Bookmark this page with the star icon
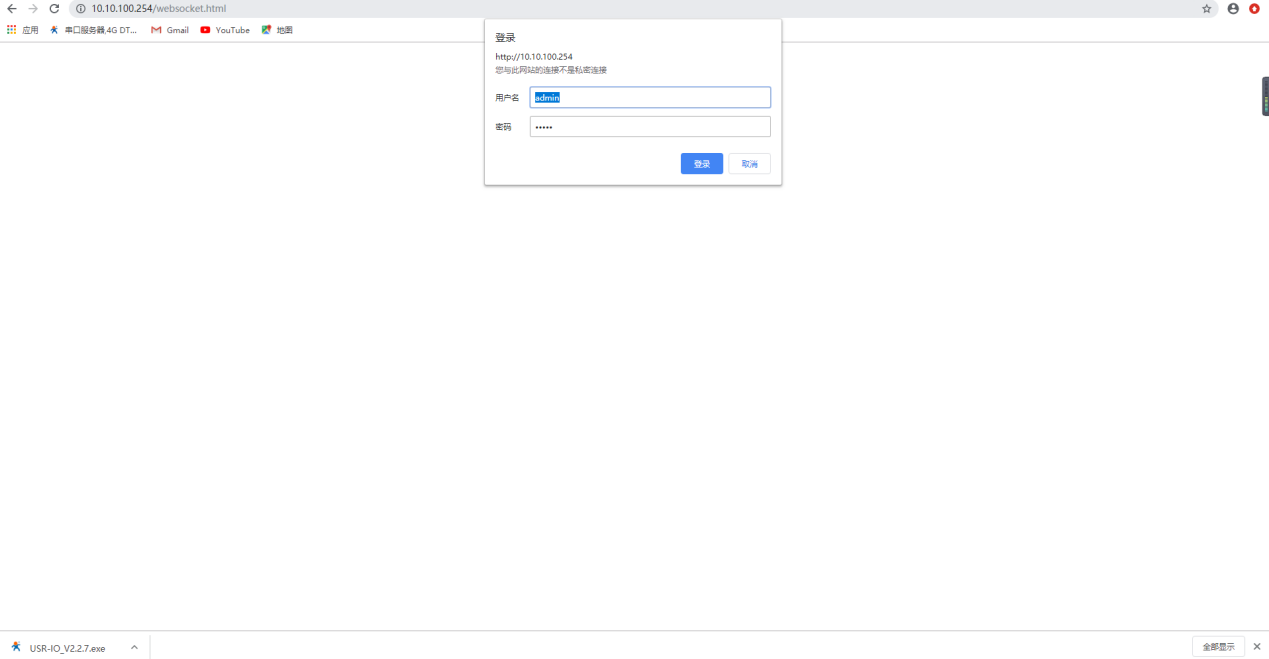Viewport: 1269px width, 659px height. pyautogui.click(x=1206, y=8)
